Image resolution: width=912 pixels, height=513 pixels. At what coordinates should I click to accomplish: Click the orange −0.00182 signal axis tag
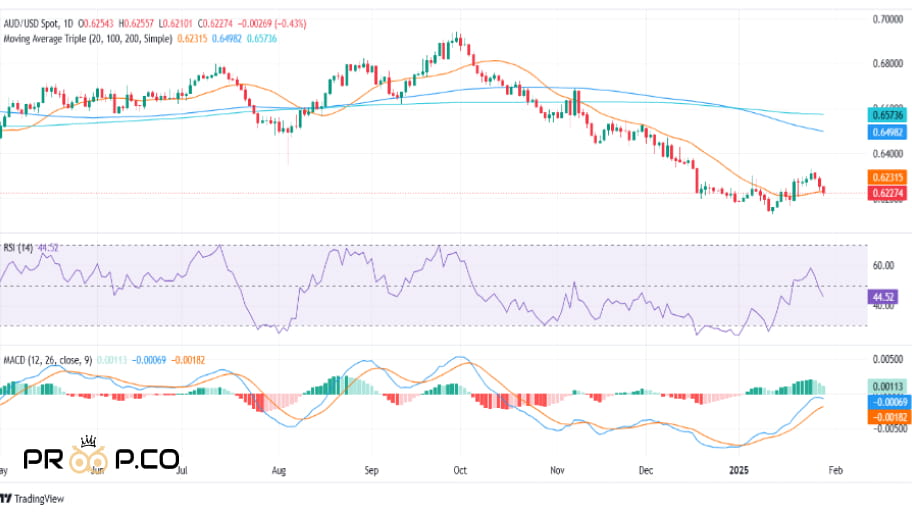pos(888,417)
